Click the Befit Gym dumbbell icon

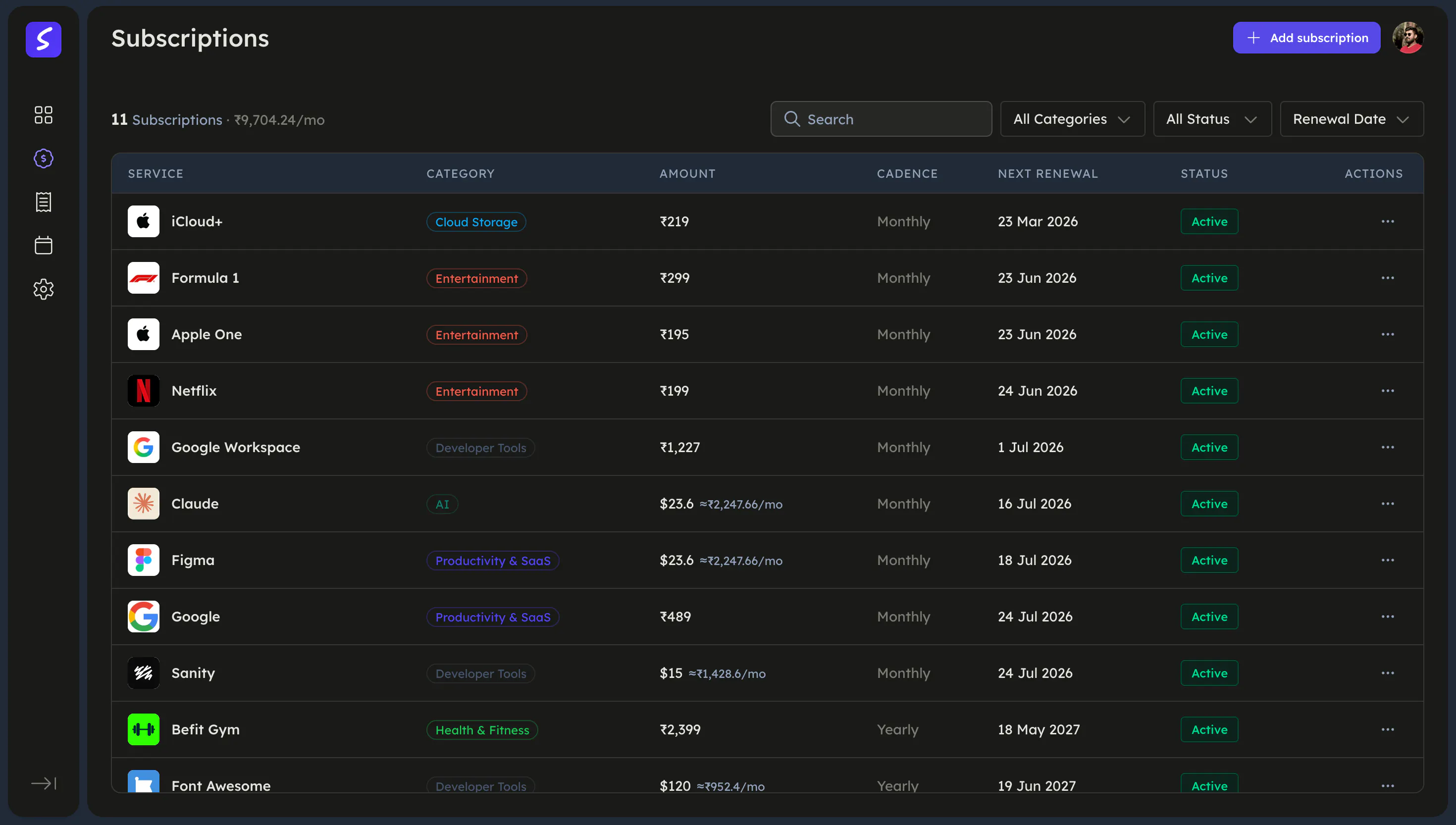tap(143, 730)
